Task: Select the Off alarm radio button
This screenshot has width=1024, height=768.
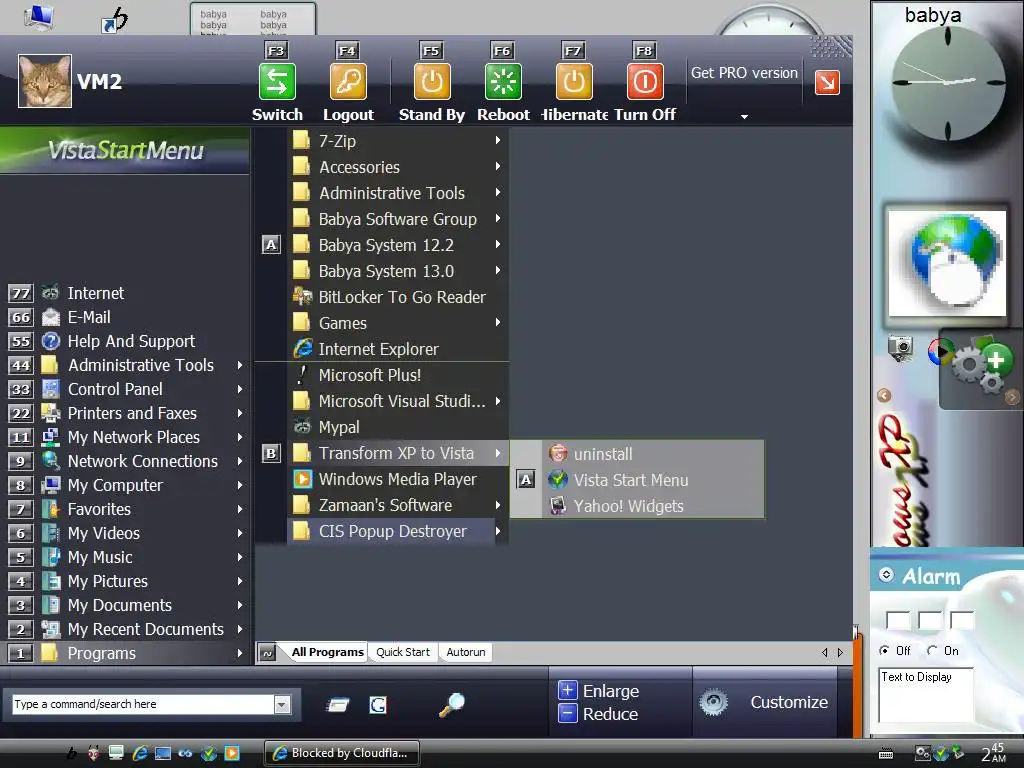Action: (884, 650)
